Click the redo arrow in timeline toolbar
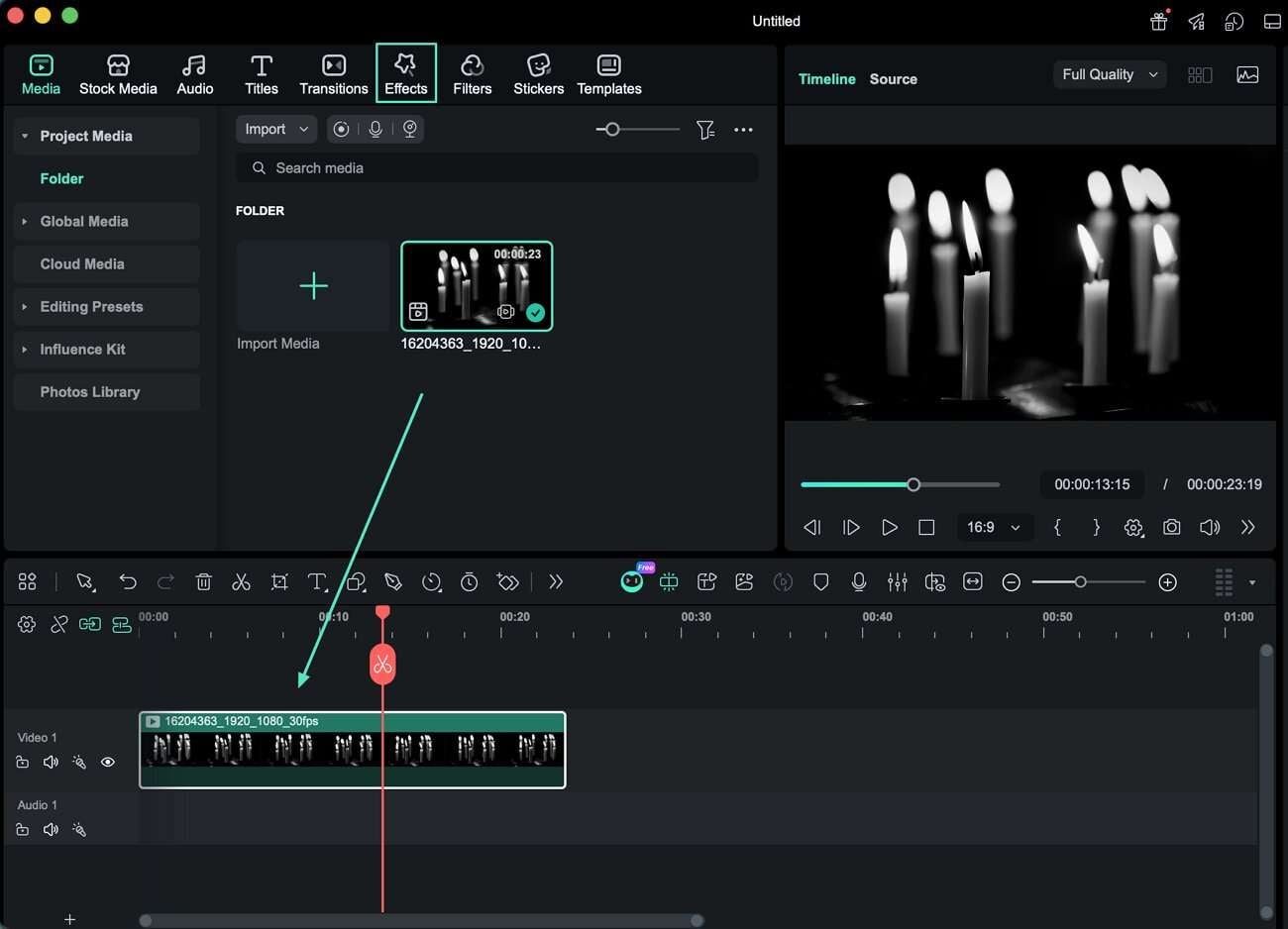1288x929 pixels. click(165, 581)
